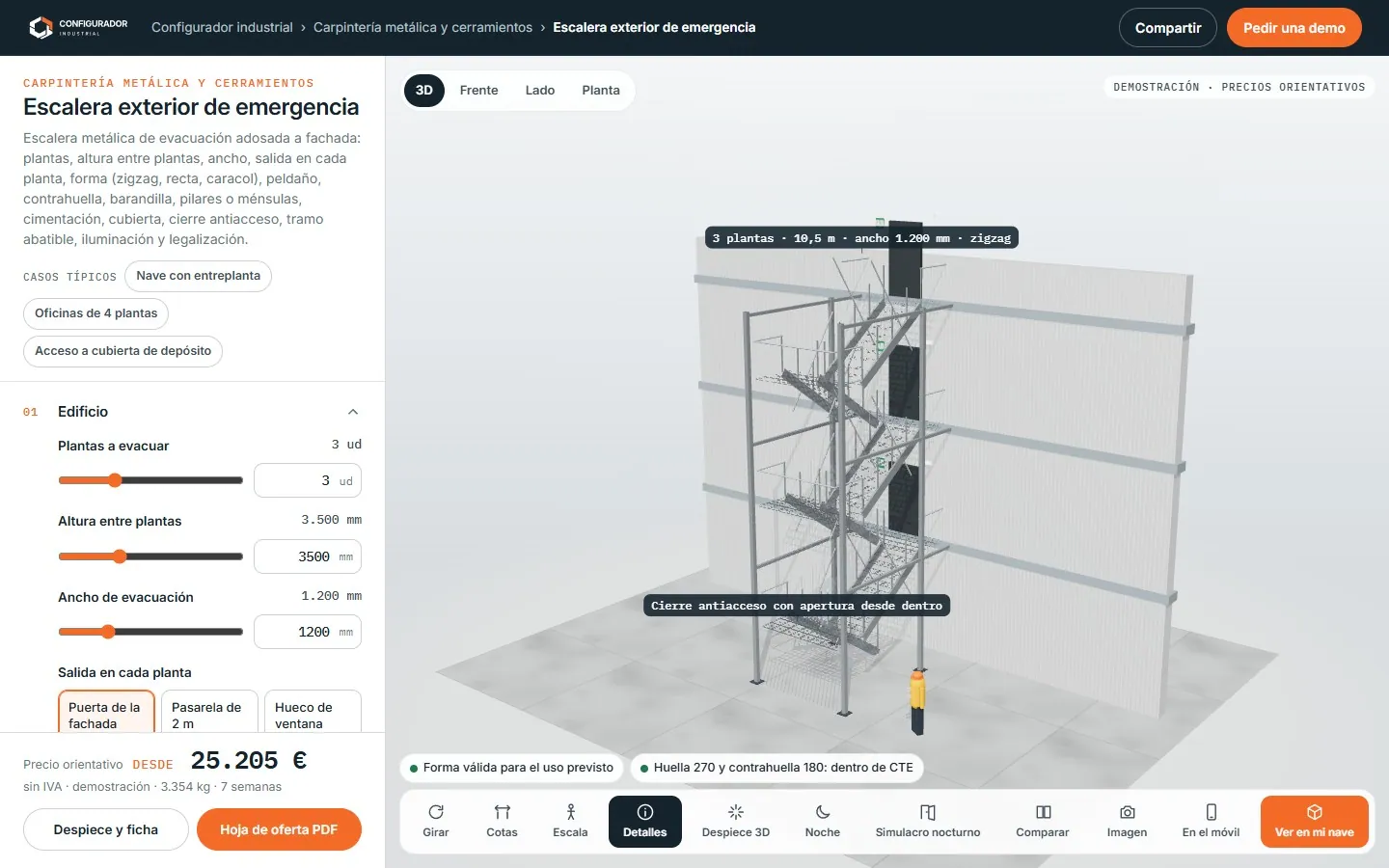Screen dimensions: 1389x868
Task: Start the Simulacro nocturno tool
Action: coord(928,822)
